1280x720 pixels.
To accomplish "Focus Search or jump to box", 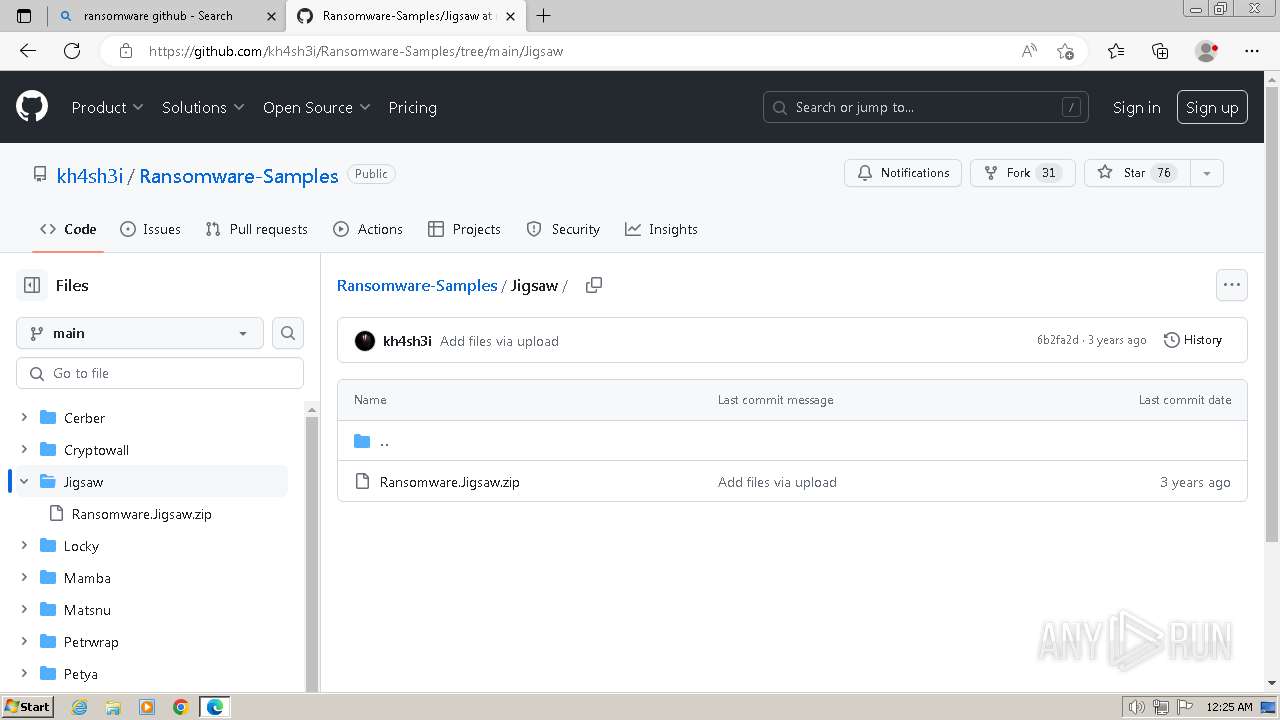I will coord(927,107).
